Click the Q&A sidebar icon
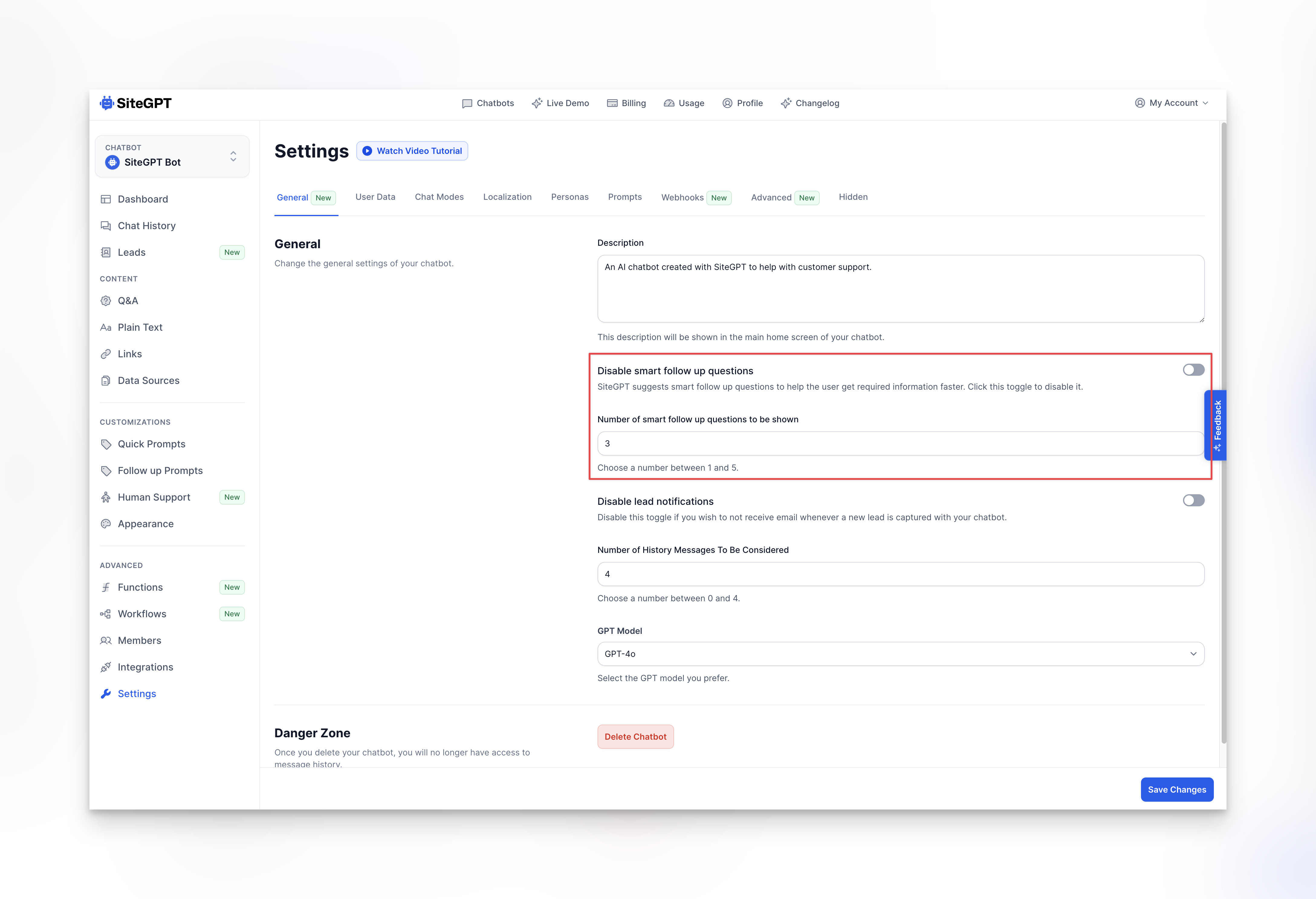Viewport: 1316px width, 899px height. coord(105,301)
